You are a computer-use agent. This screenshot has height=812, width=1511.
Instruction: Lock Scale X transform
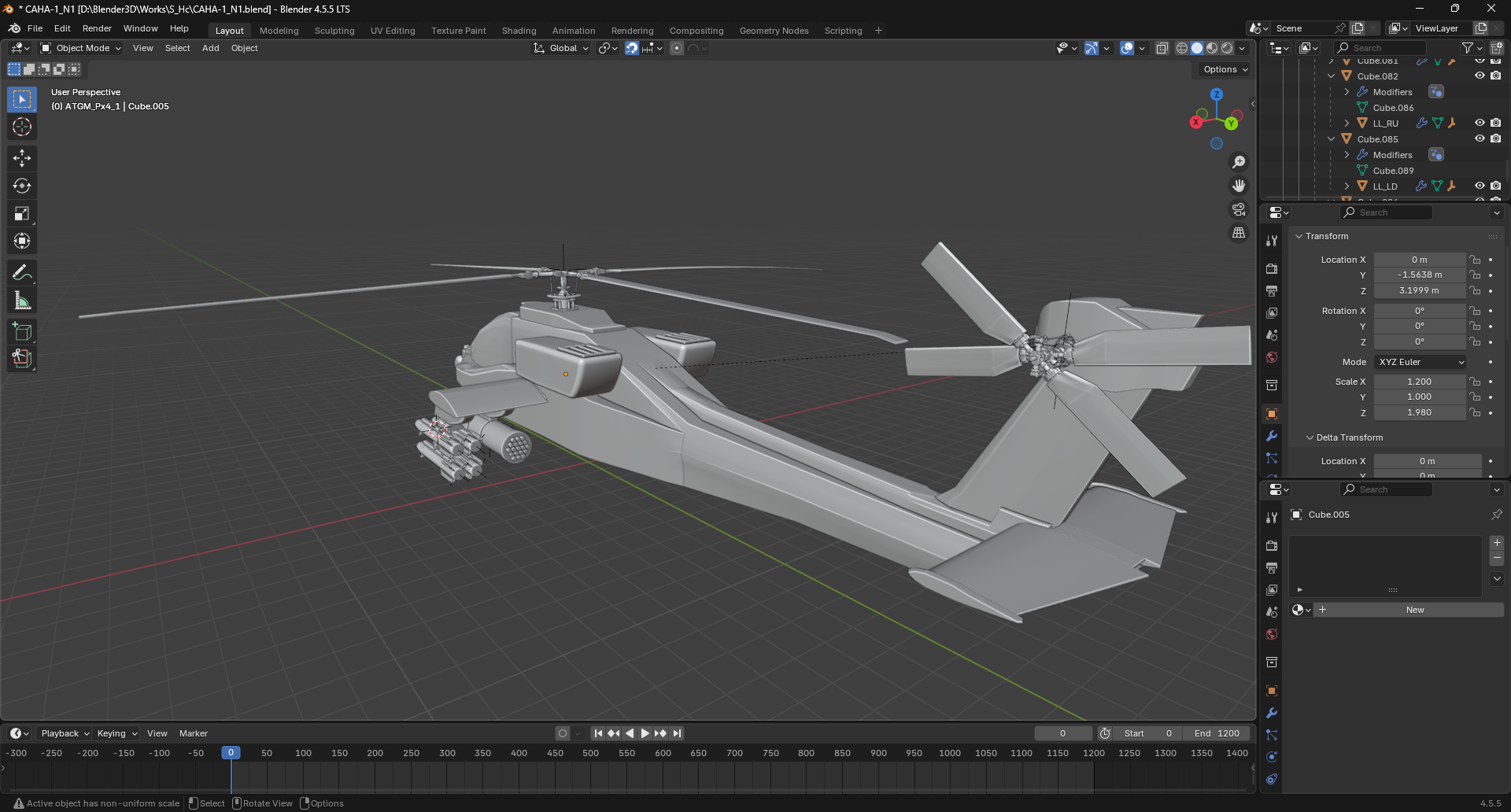click(x=1475, y=382)
